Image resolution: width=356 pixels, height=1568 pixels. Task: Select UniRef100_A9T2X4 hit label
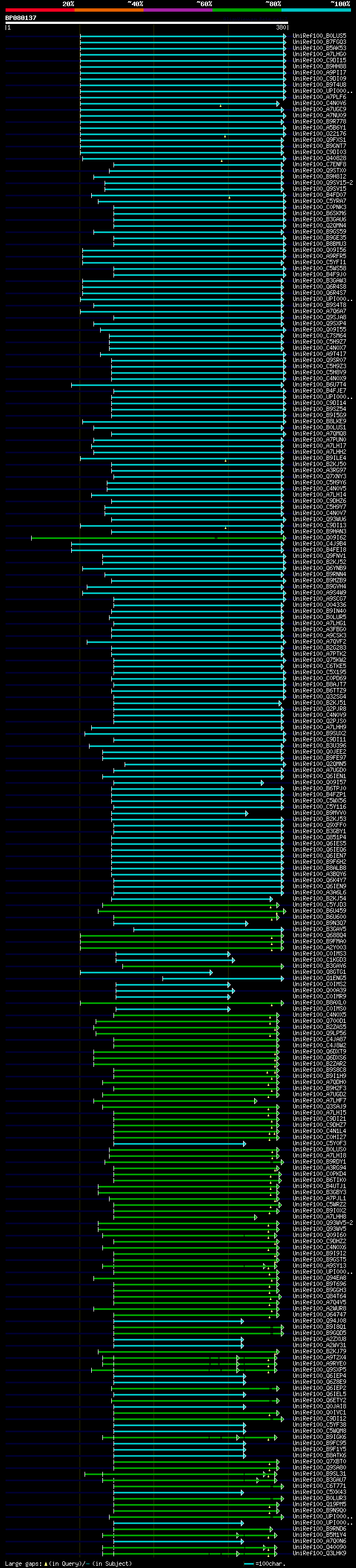319,1357
